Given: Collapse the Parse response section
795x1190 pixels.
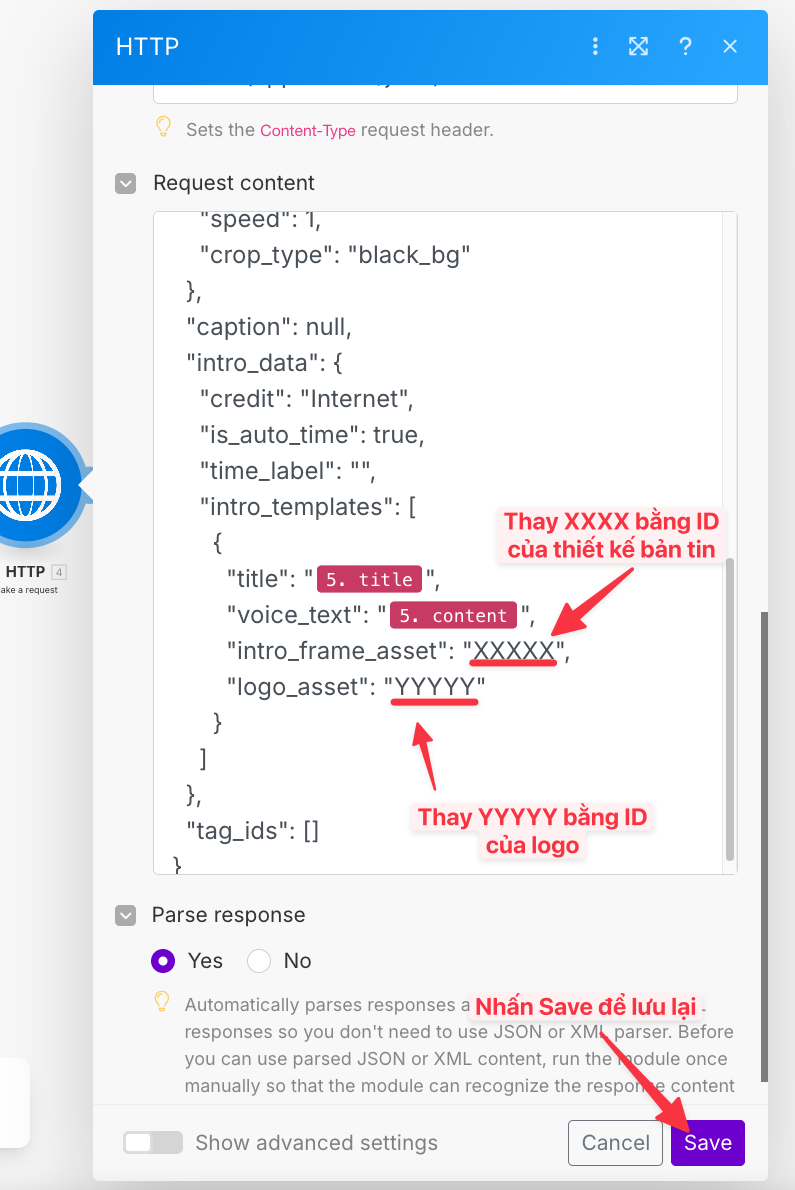Looking at the screenshot, I should pos(125,915).
